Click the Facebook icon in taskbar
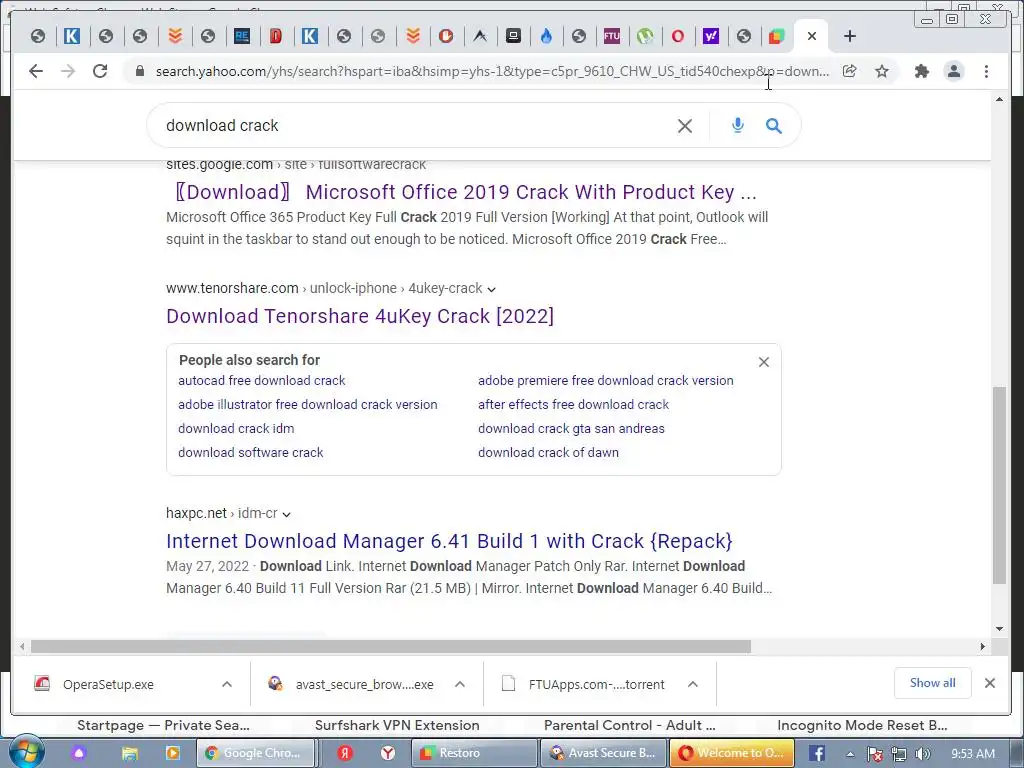The image size is (1024, 768). coord(817,753)
